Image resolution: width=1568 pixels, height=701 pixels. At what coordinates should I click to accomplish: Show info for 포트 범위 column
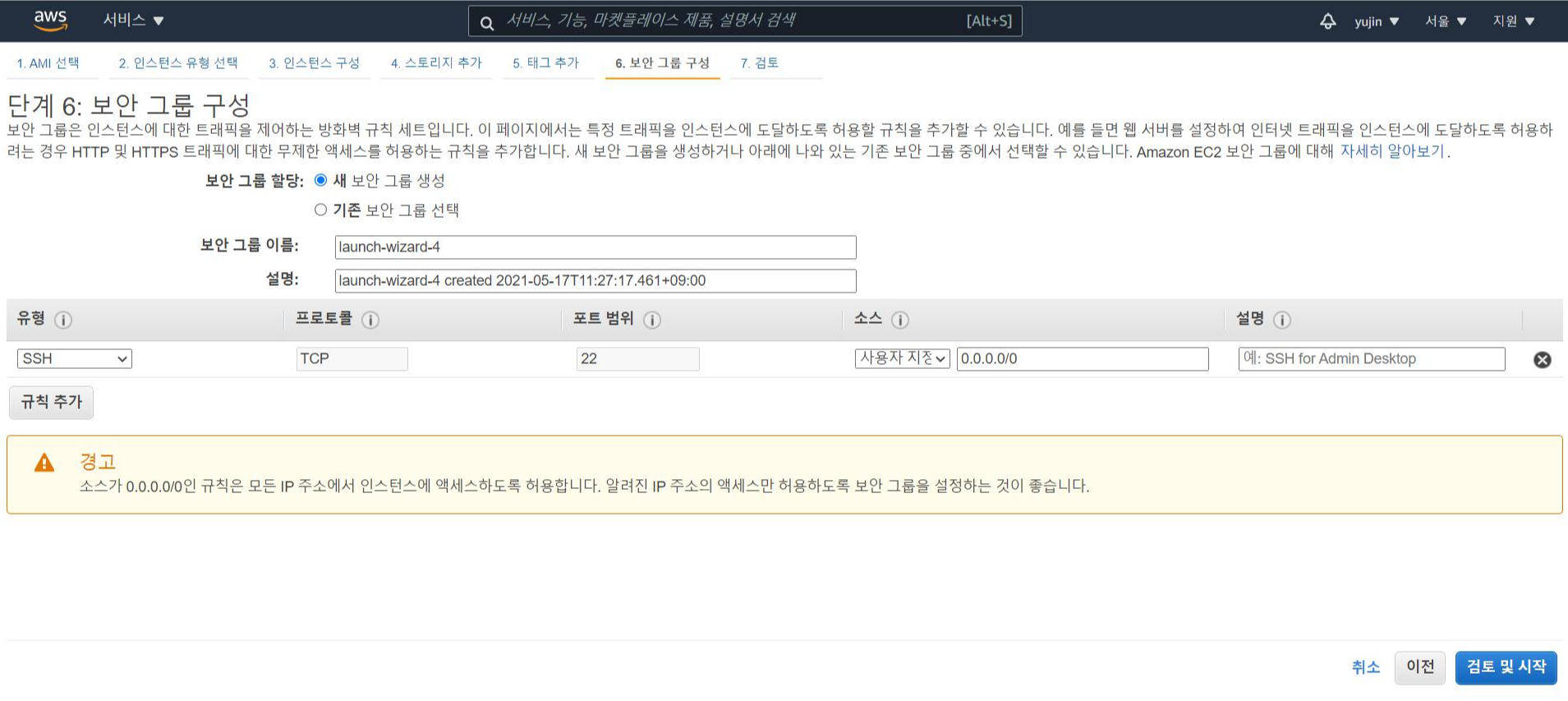[x=652, y=320]
